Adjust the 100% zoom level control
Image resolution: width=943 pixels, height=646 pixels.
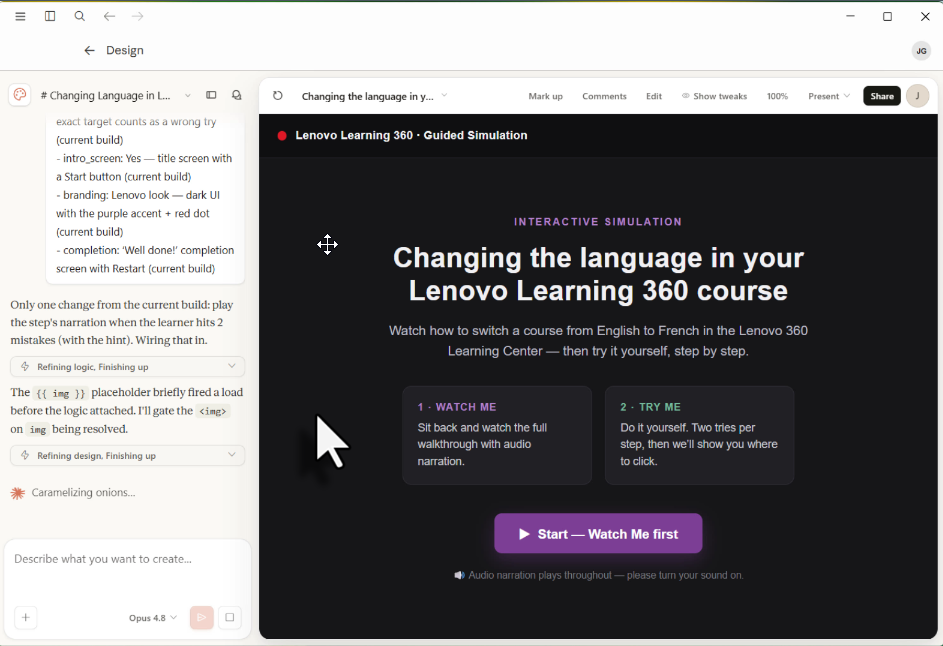coord(777,96)
